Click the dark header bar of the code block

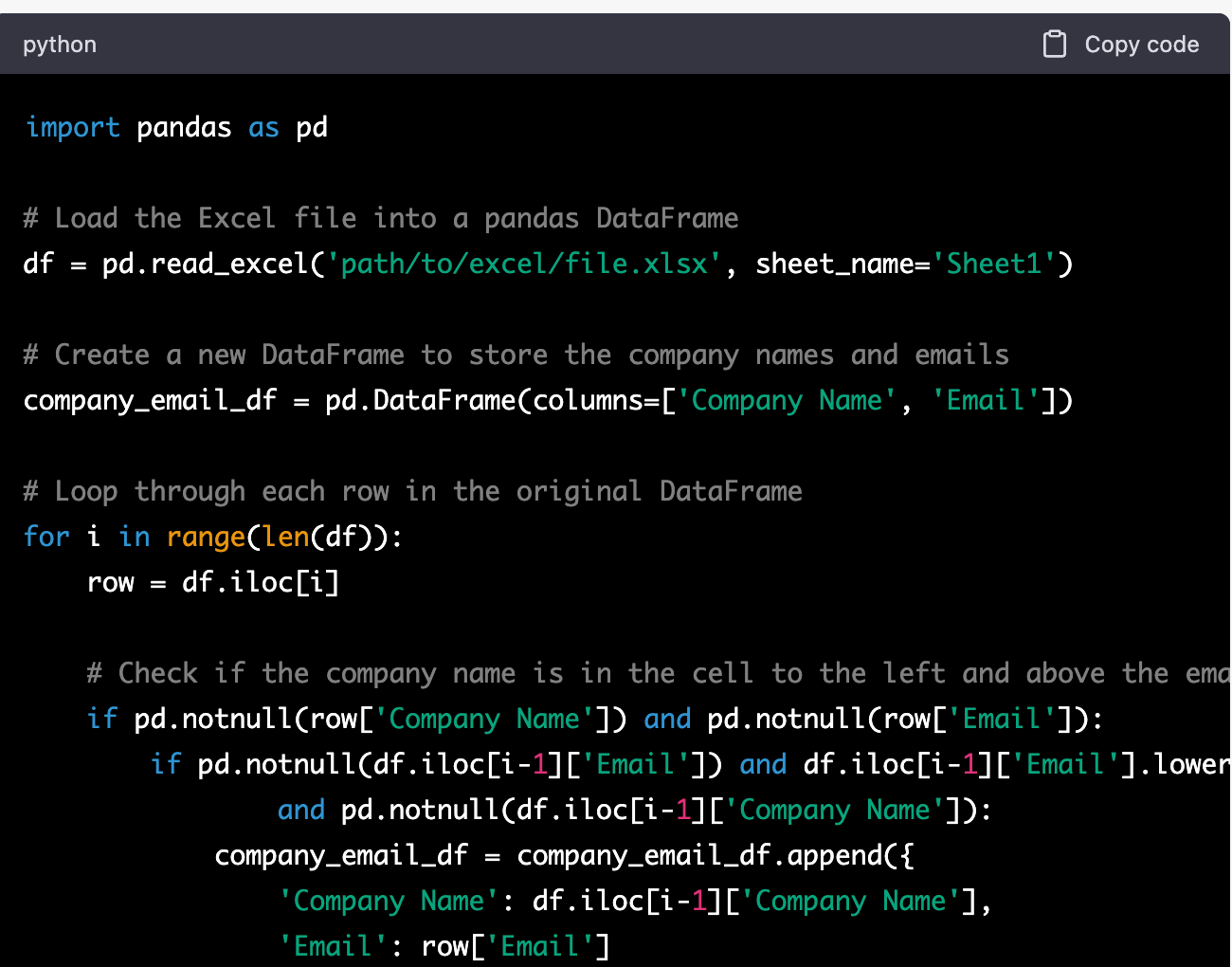pyautogui.click(x=616, y=44)
